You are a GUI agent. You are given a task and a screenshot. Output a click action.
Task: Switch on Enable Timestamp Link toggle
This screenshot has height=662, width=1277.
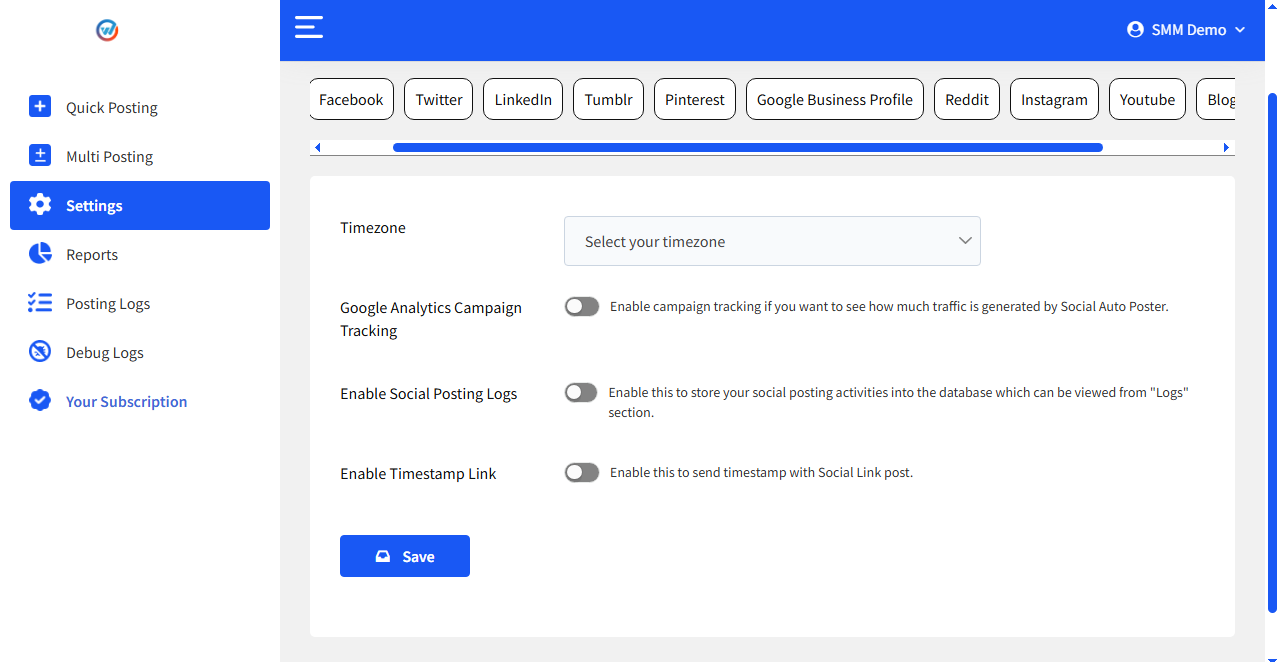[582, 472]
